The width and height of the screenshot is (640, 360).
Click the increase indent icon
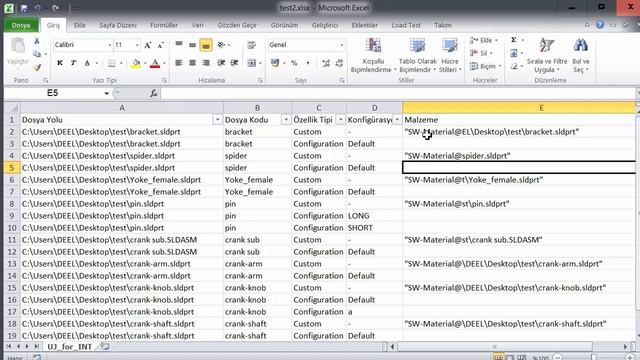click(234, 63)
